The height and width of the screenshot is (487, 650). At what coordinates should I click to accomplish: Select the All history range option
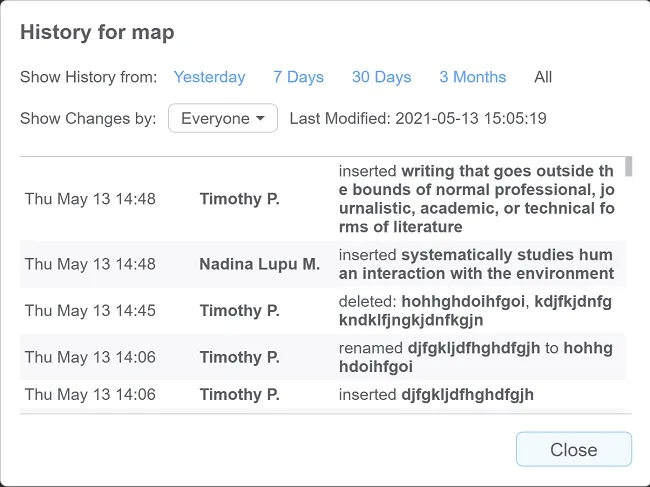click(543, 77)
